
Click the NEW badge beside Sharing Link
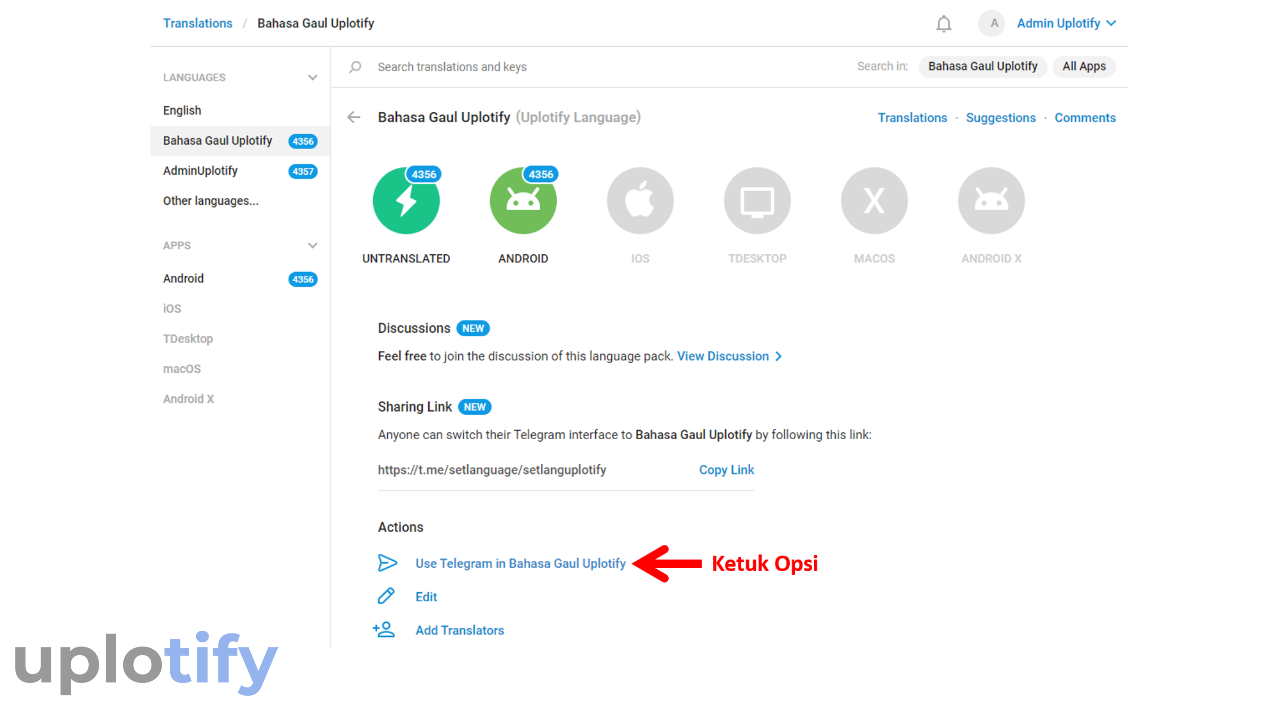[x=475, y=407]
